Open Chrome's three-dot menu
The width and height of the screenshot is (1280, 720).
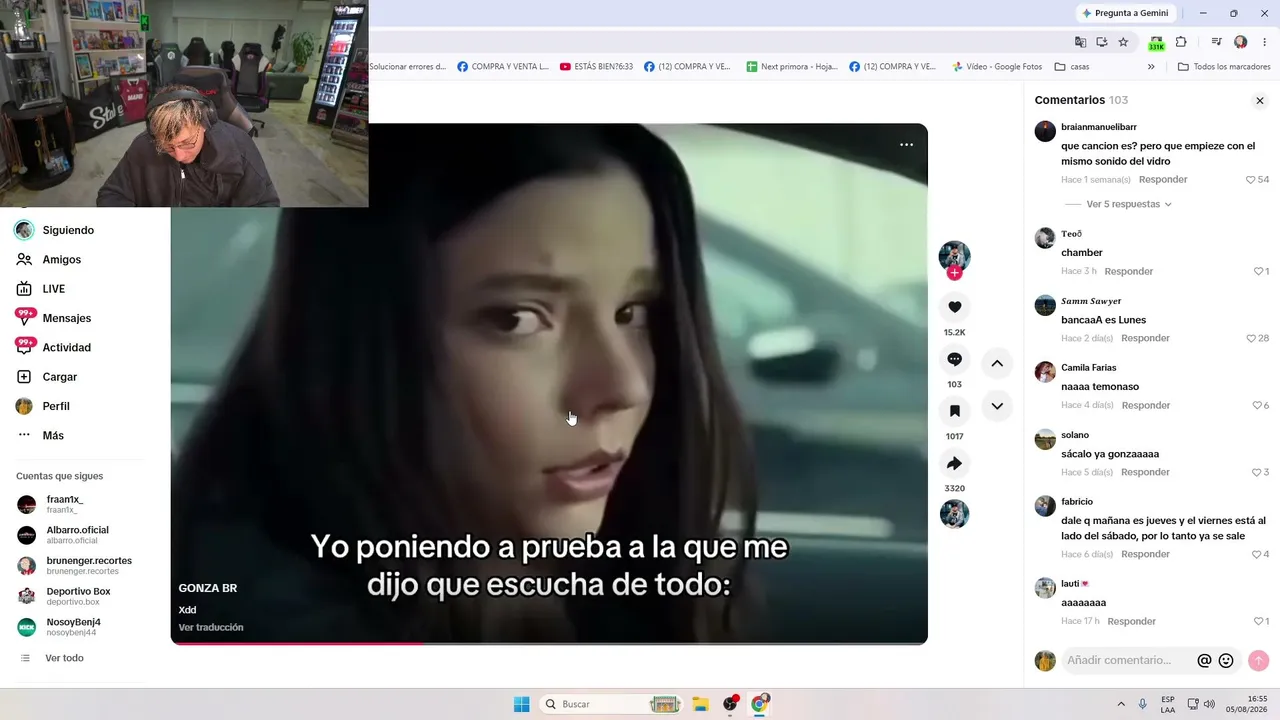(1264, 42)
